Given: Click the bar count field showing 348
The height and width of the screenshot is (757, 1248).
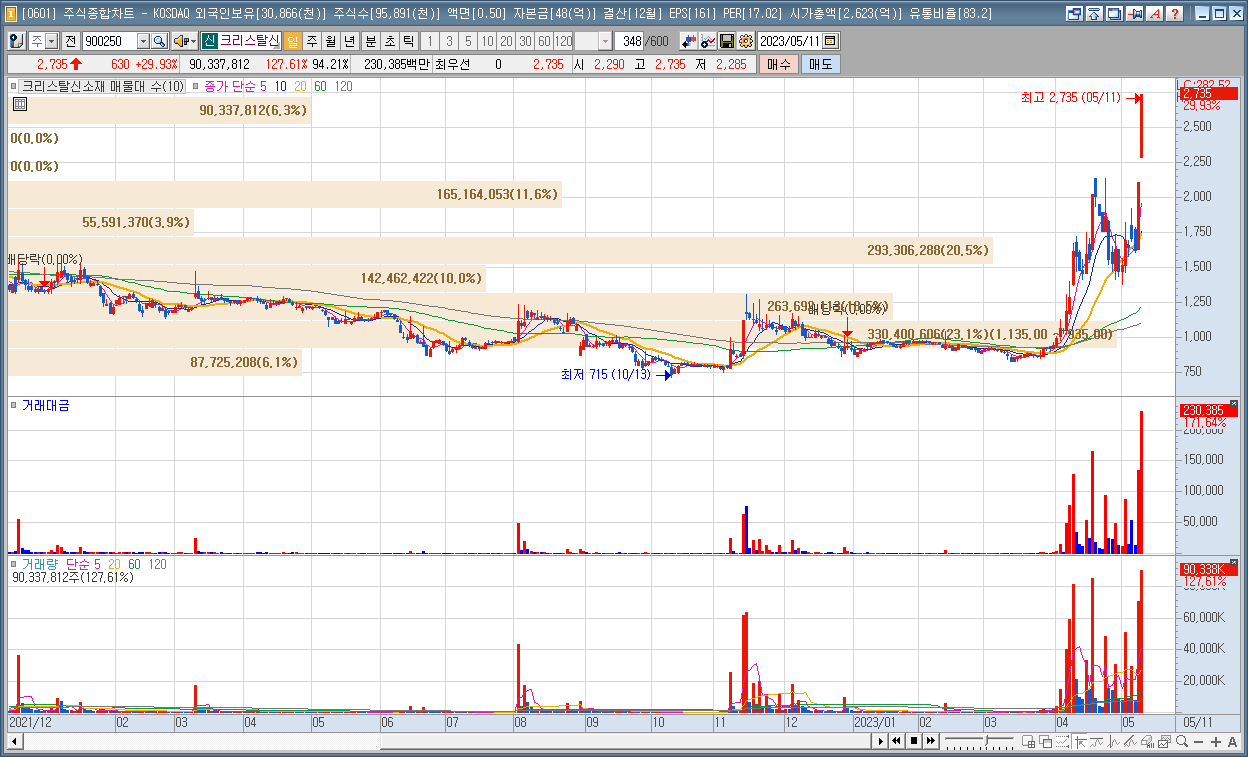Looking at the screenshot, I should pos(629,41).
